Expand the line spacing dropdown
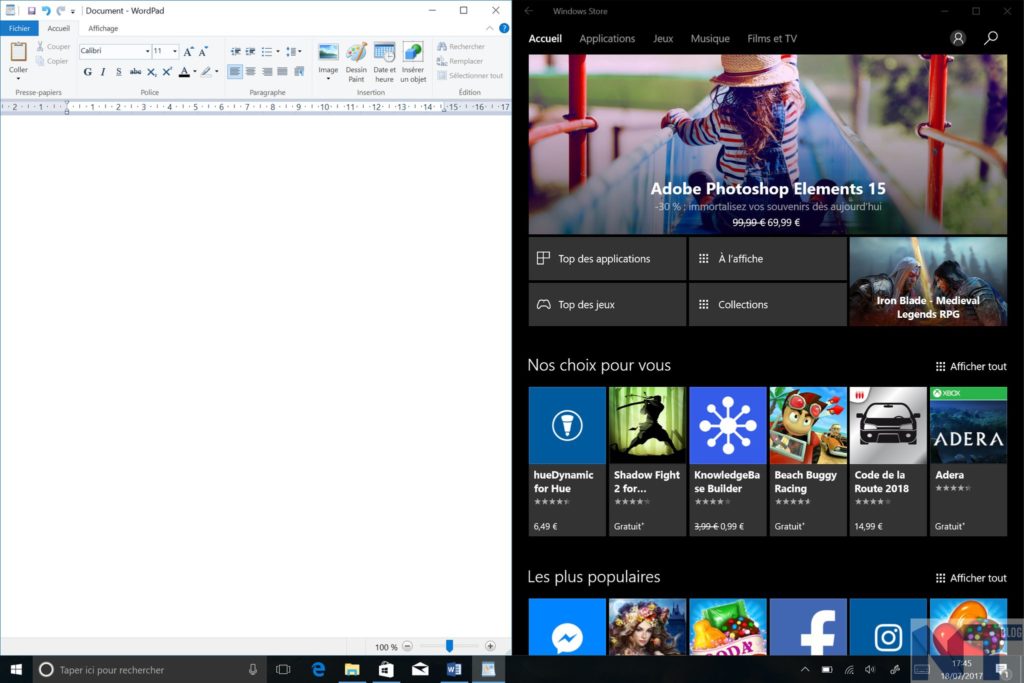The width and height of the screenshot is (1024, 683). 300,51
